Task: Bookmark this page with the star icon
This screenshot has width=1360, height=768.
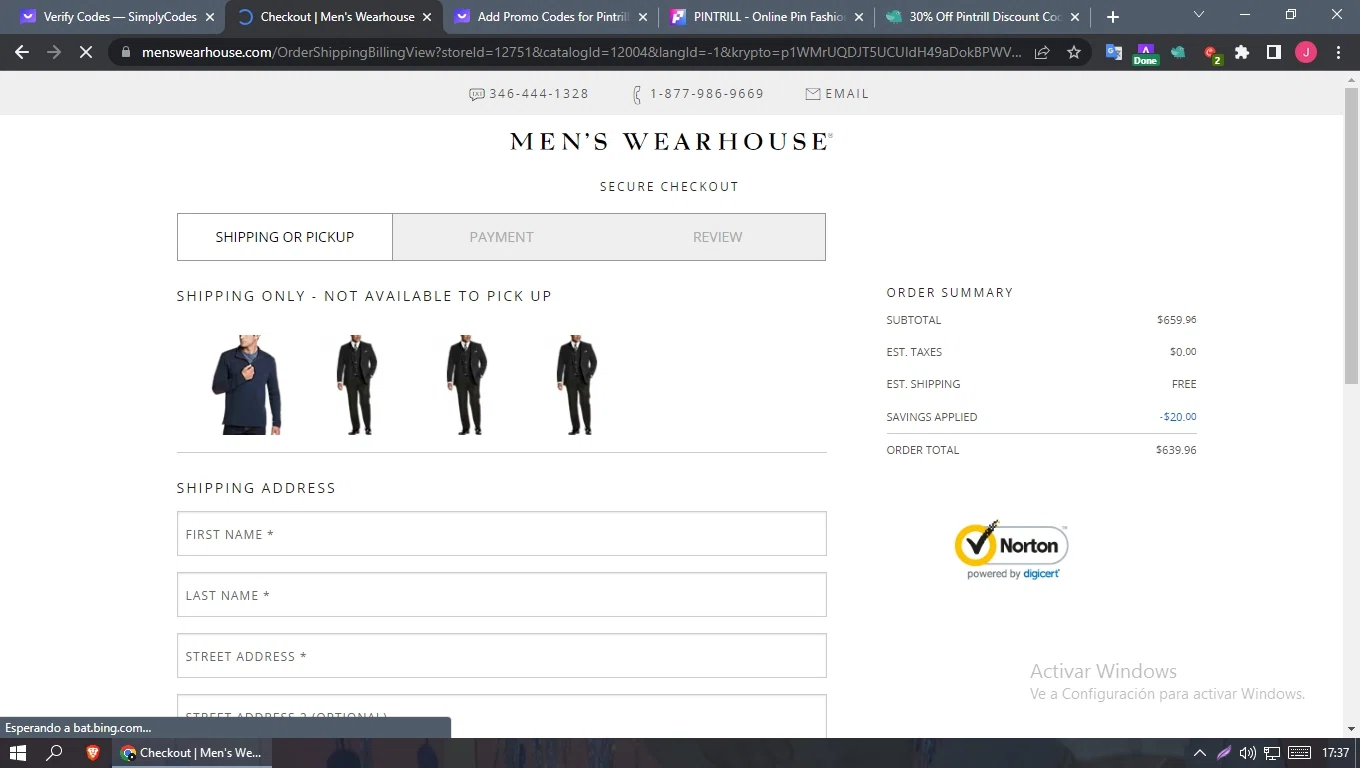Action: point(1074,52)
